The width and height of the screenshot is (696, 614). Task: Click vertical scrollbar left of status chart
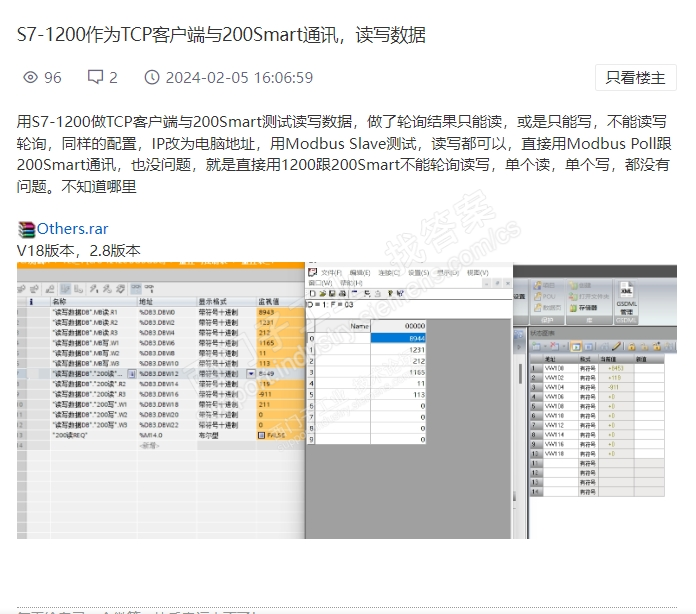click(x=520, y=373)
